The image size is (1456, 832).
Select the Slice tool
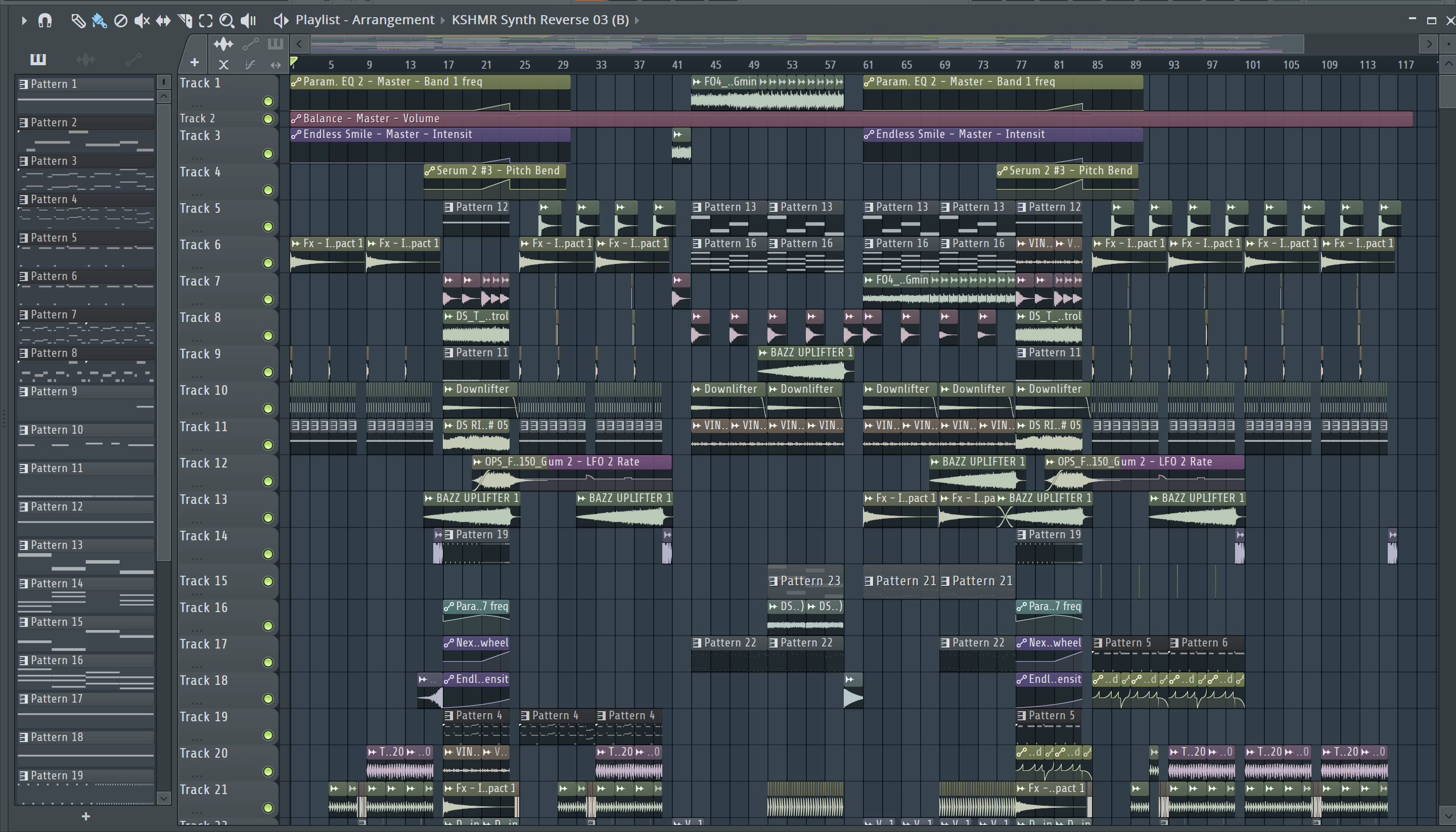pyautogui.click(x=185, y=21)
